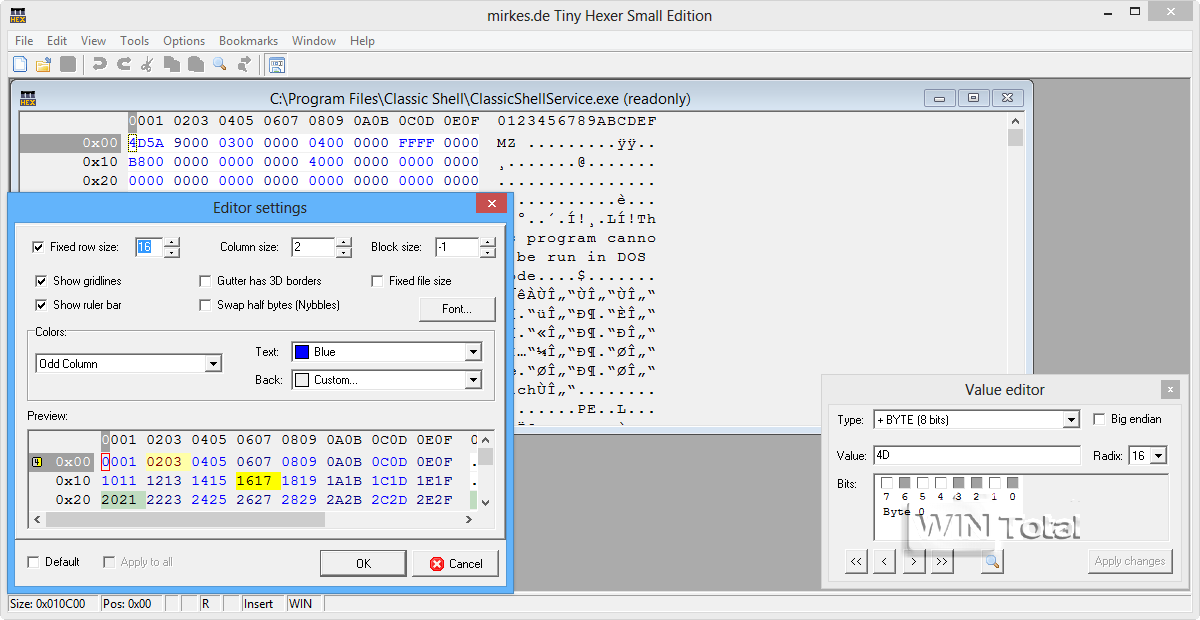Confirm settings with OK button
1200x620 pixels.
363,564
